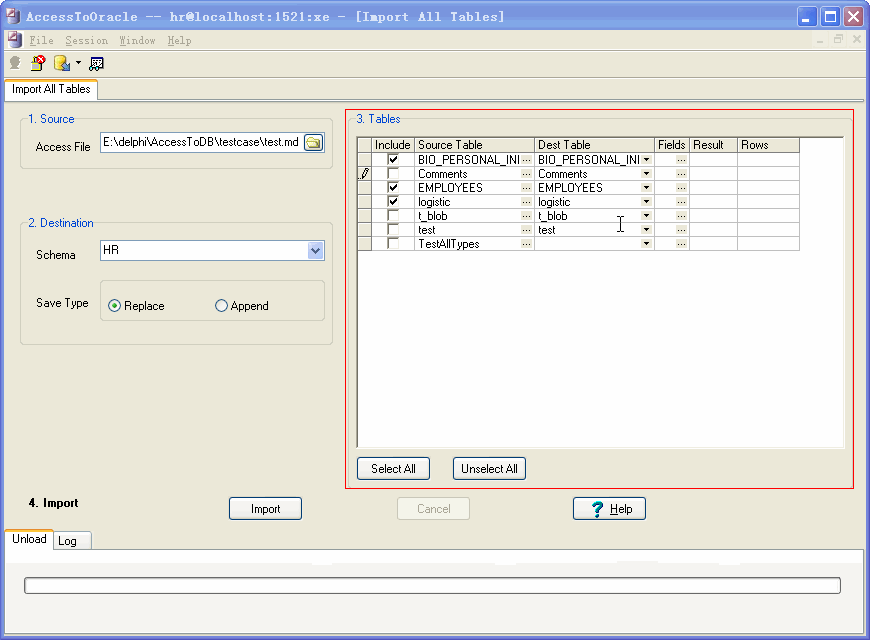Image resolution: width=870 pixels, height=640 pixels.
Task: Expand Dest Table dropdown for test
Action: [x=646, y=229]
